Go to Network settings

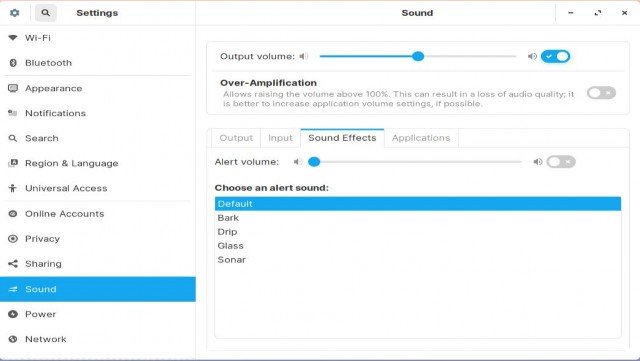(x=98, y=339)
